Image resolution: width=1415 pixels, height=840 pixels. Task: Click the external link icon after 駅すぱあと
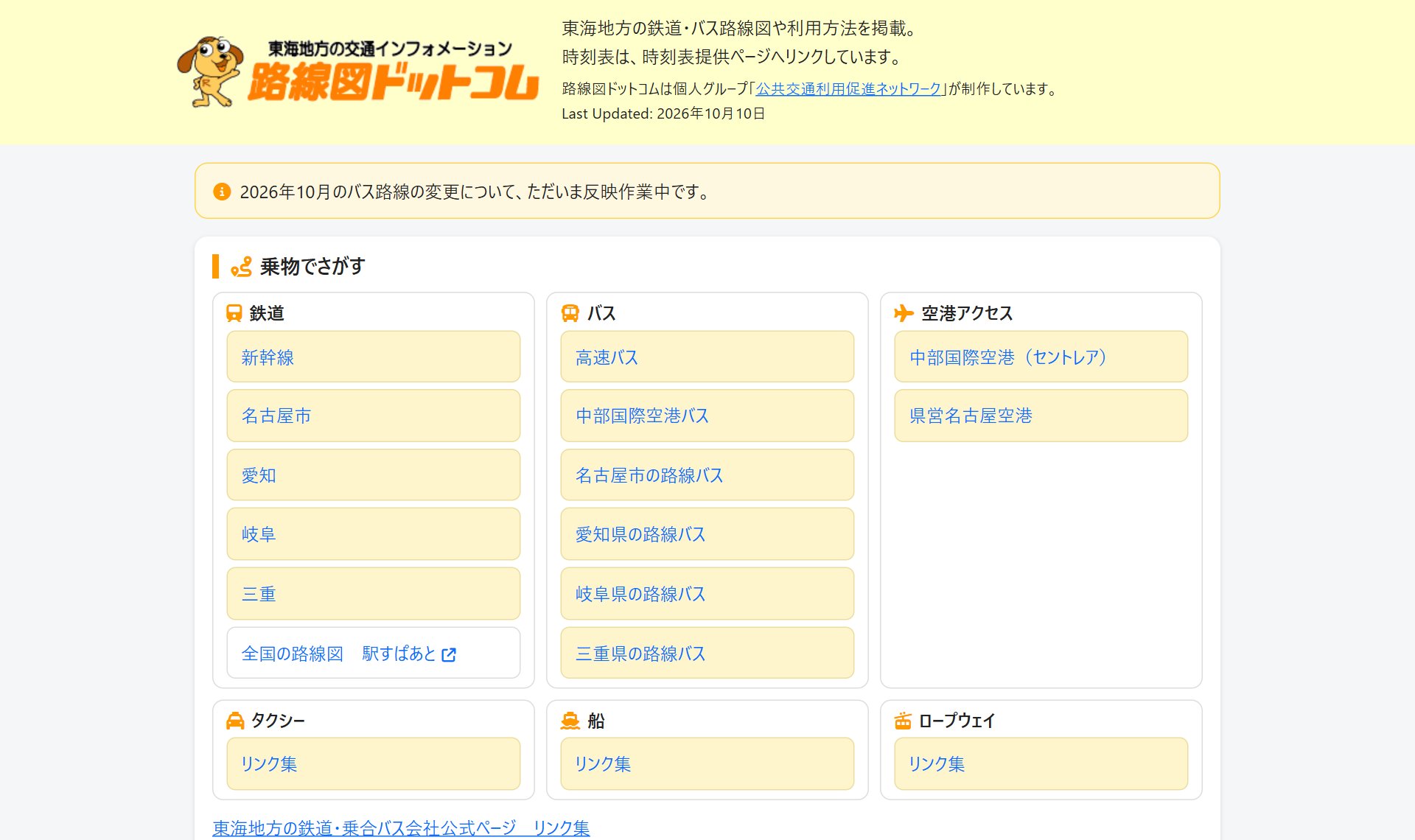tap(449, 654)
